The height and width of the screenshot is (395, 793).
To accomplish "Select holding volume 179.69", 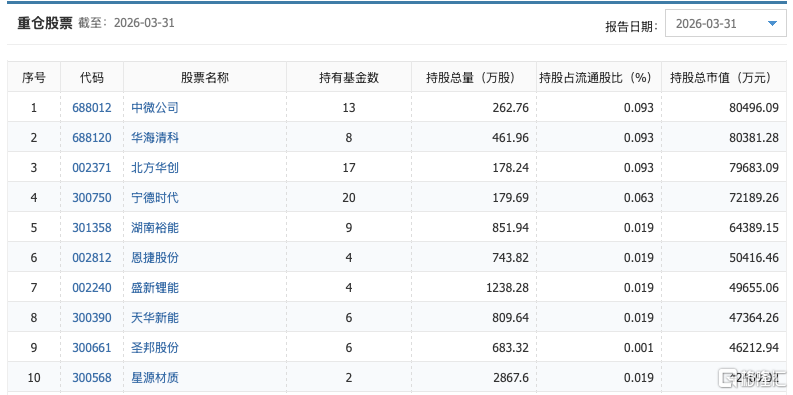I will coord(511,198).
